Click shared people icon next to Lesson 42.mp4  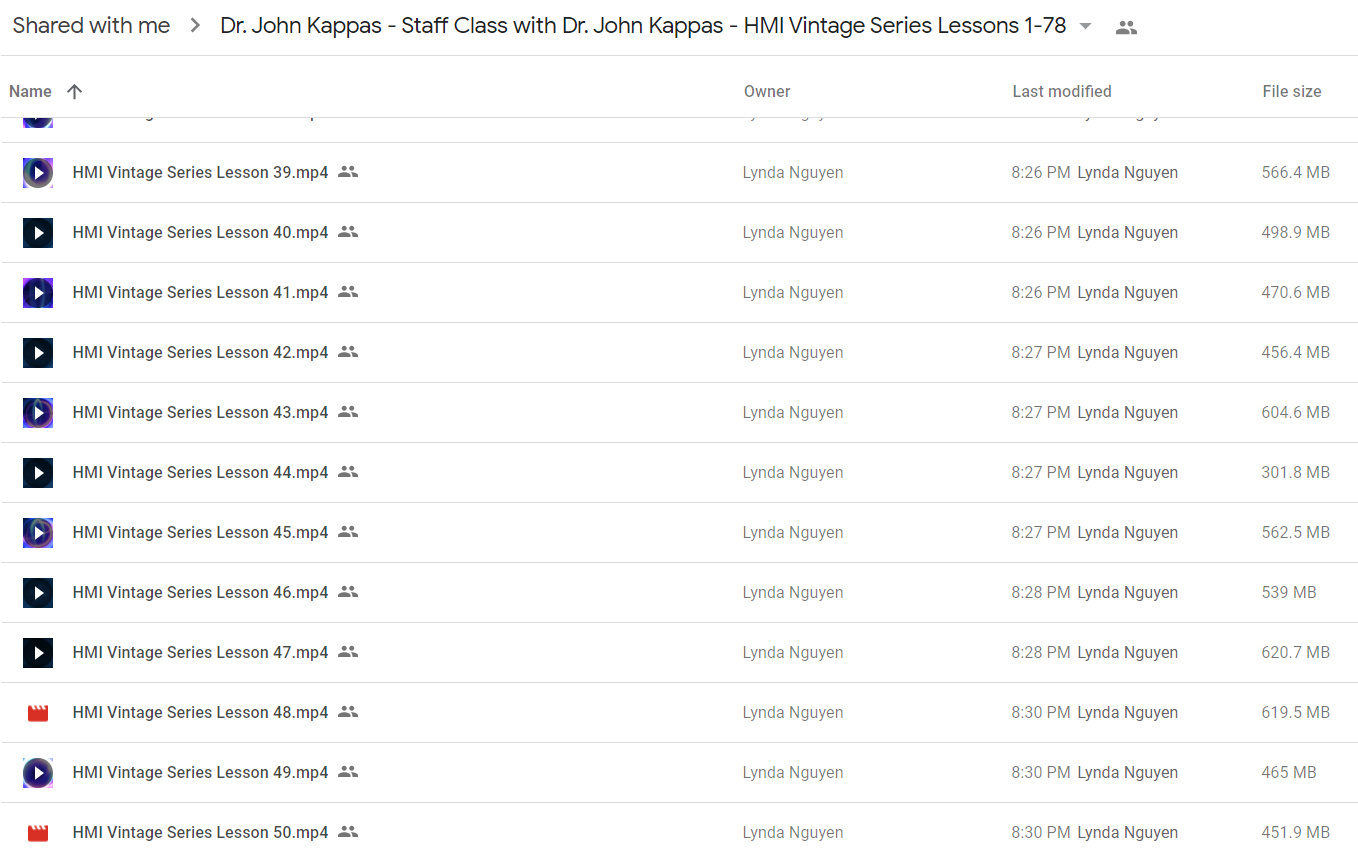coord(348,352)
